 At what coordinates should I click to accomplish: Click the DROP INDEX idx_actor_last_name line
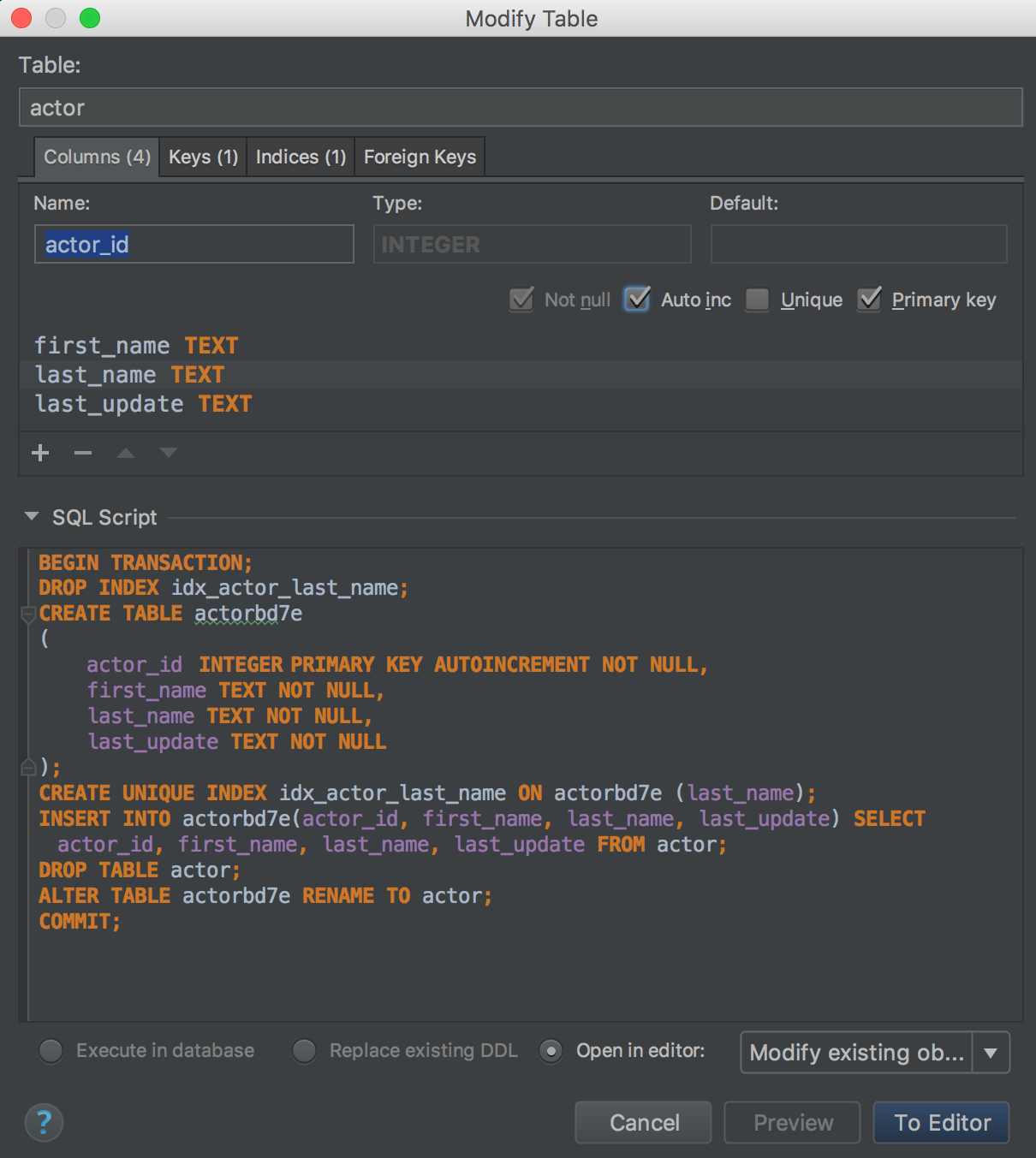click(x=223, y=588)
